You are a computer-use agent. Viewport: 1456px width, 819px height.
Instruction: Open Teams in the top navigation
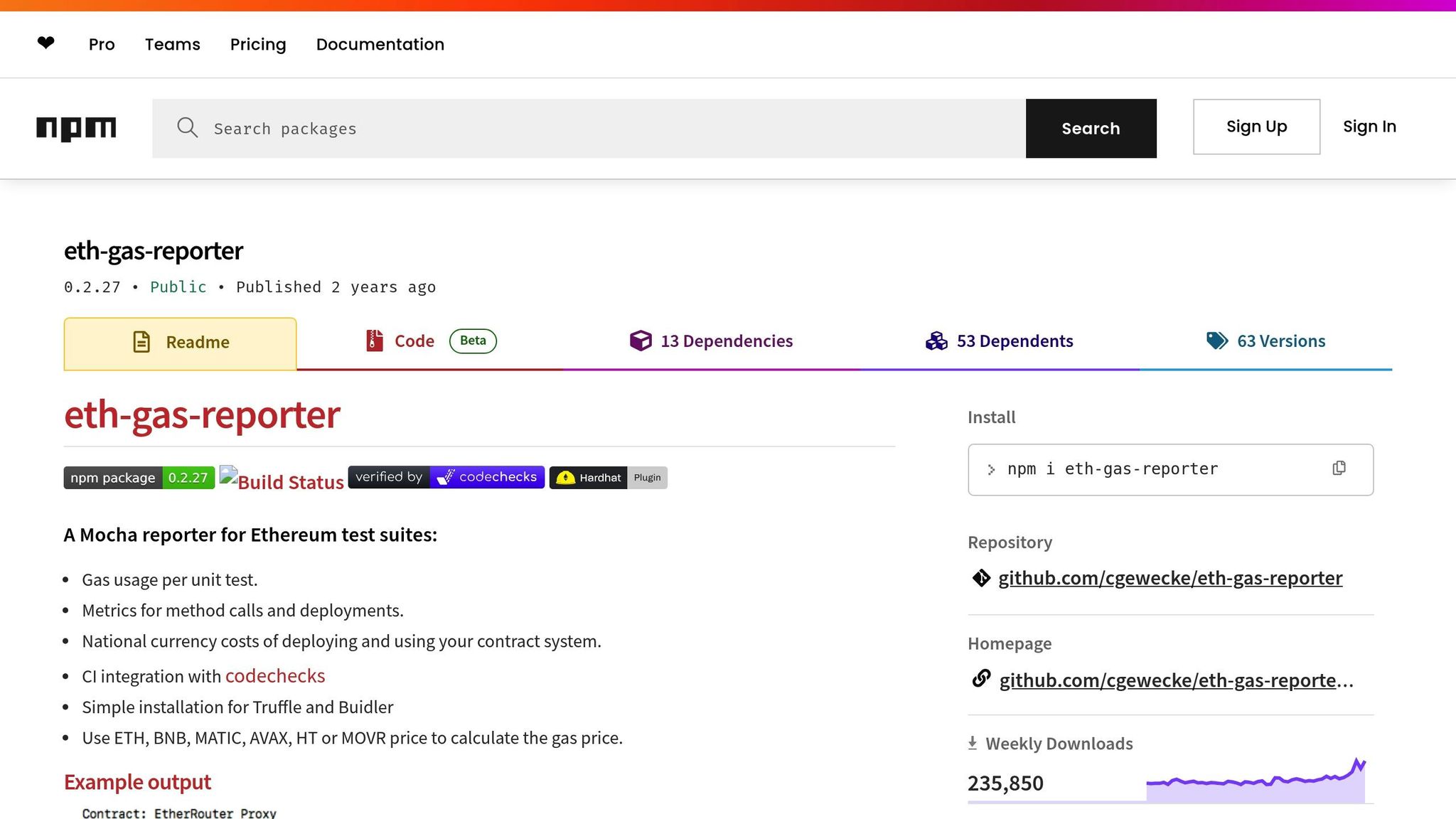point(173,44)
